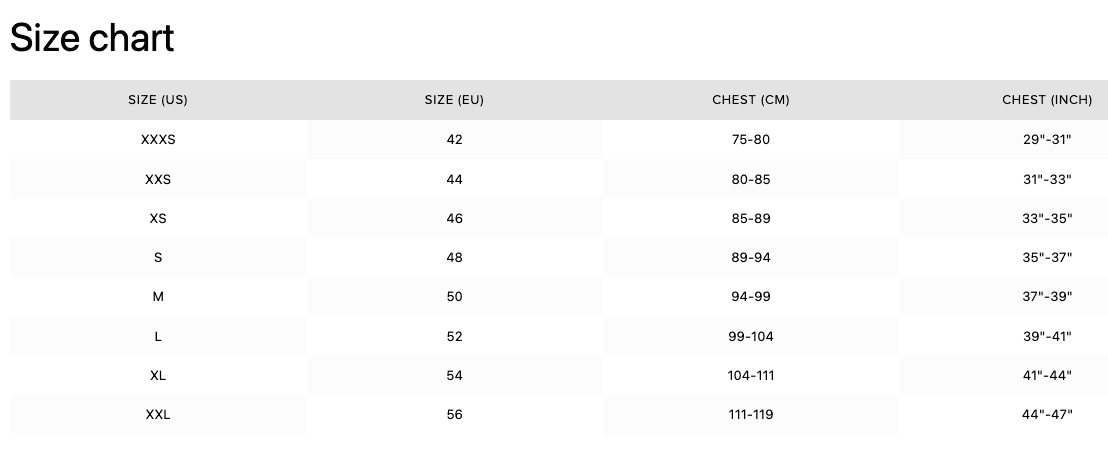Click the CHEST (INCH) column header
The image size is (1108, 468).
tap(1047, 100)
